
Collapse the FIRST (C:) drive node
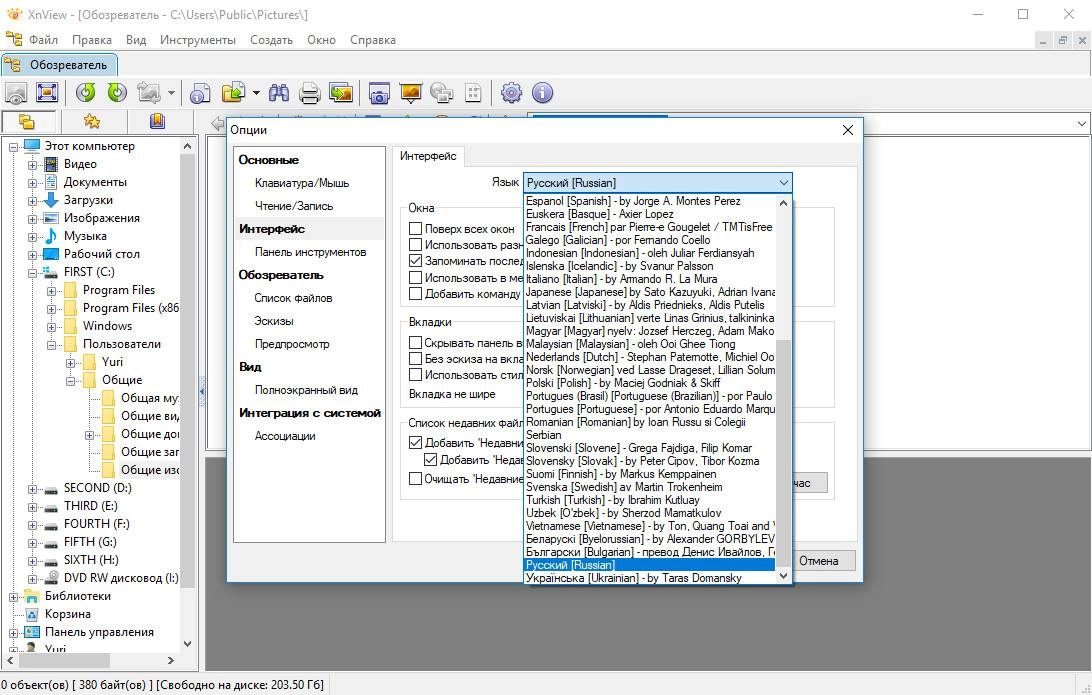tap(33, 273)
